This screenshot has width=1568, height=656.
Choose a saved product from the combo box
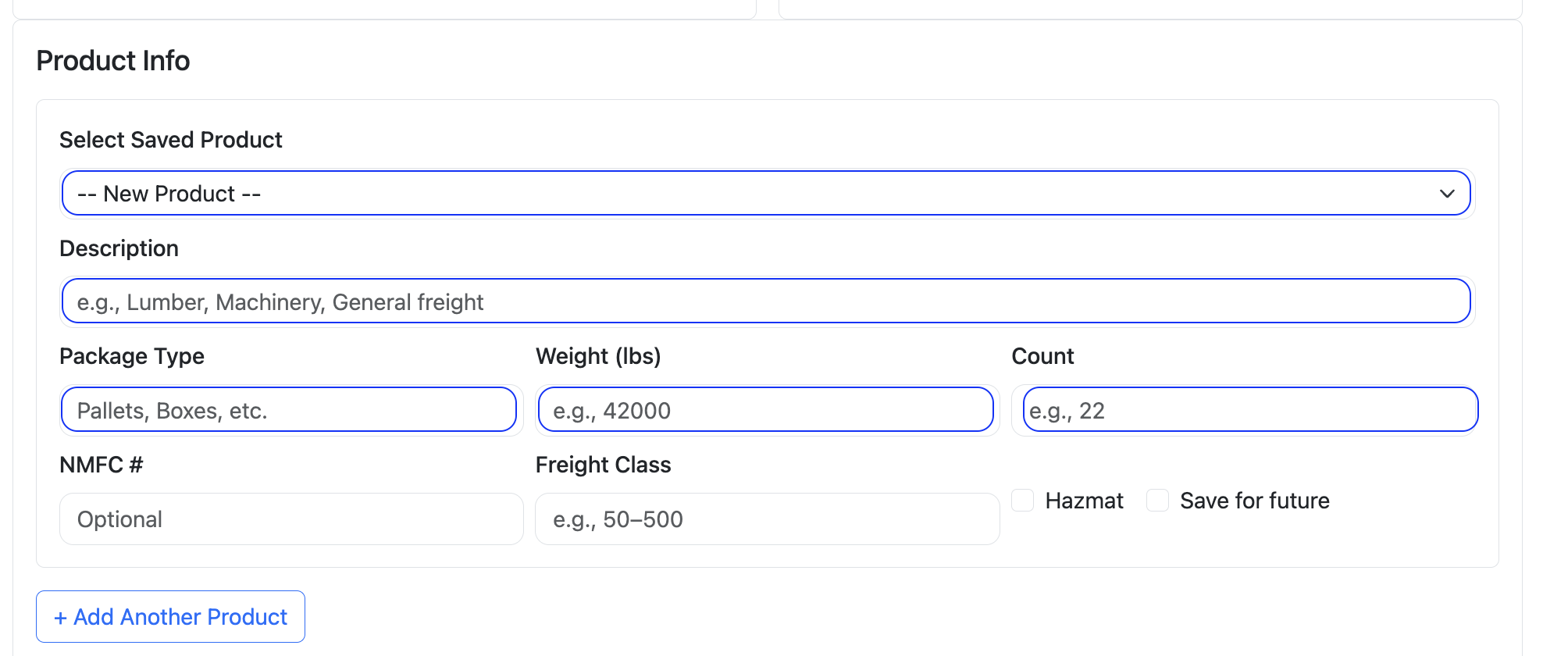coord(765,193)
